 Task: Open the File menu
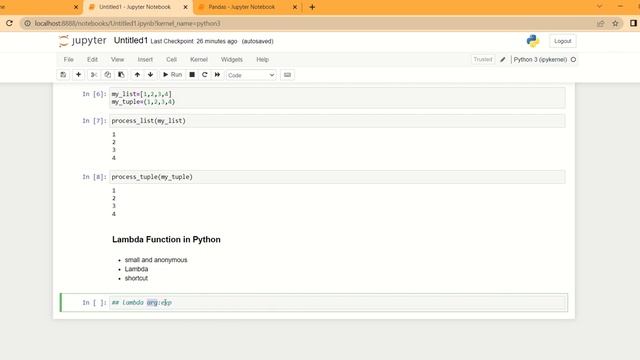(x=69, y=60)
